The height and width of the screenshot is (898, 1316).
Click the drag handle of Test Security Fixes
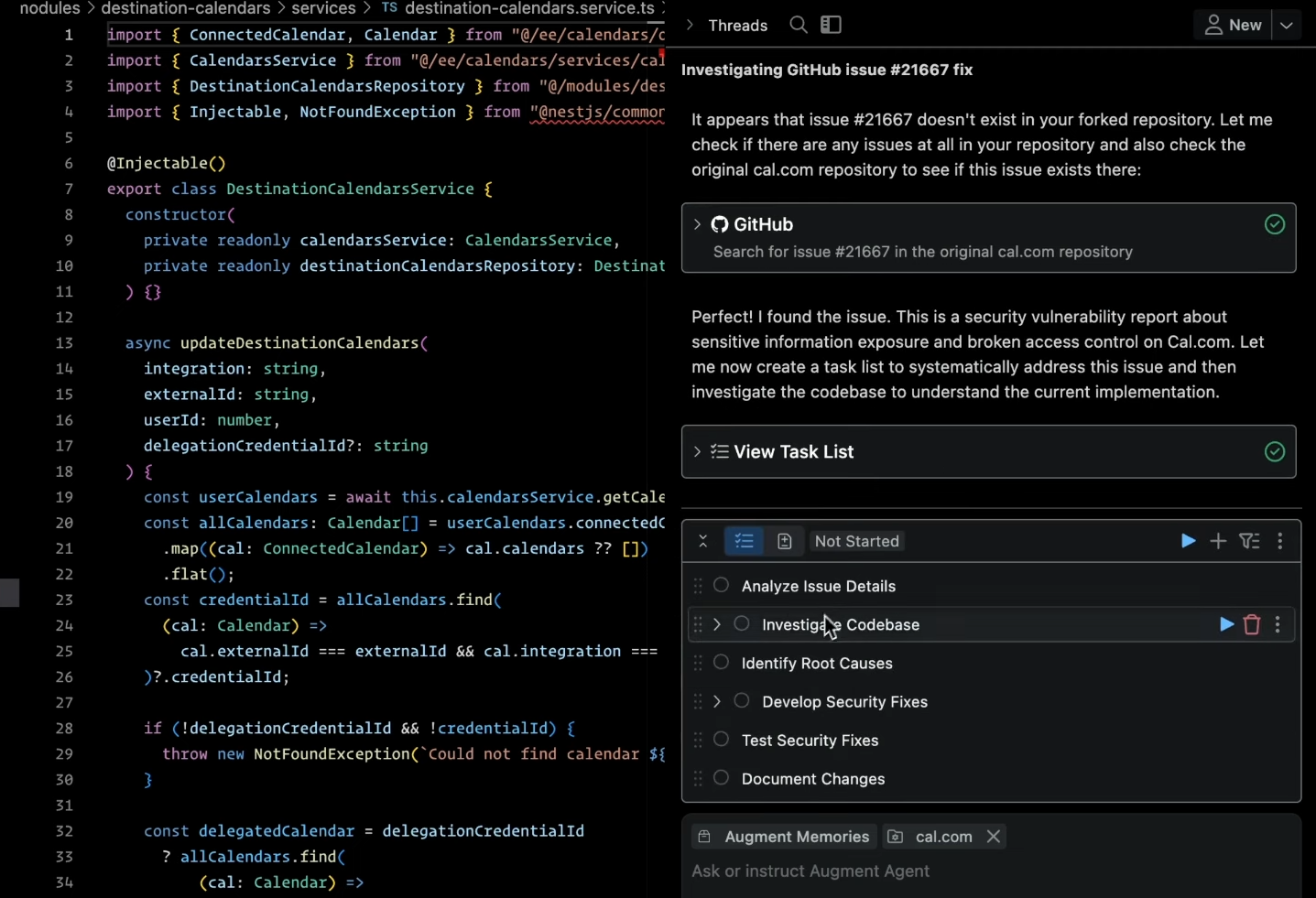(698, 740)
